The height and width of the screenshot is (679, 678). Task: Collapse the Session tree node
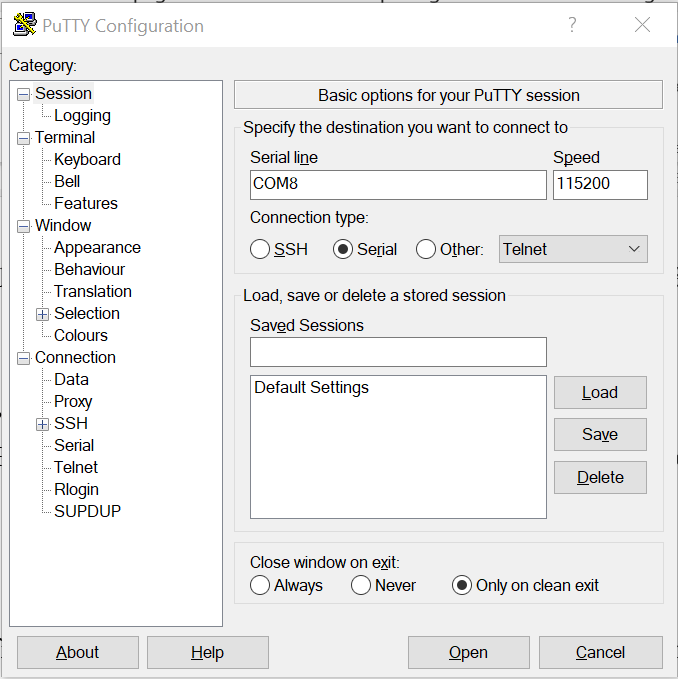[x=23, y=94]
